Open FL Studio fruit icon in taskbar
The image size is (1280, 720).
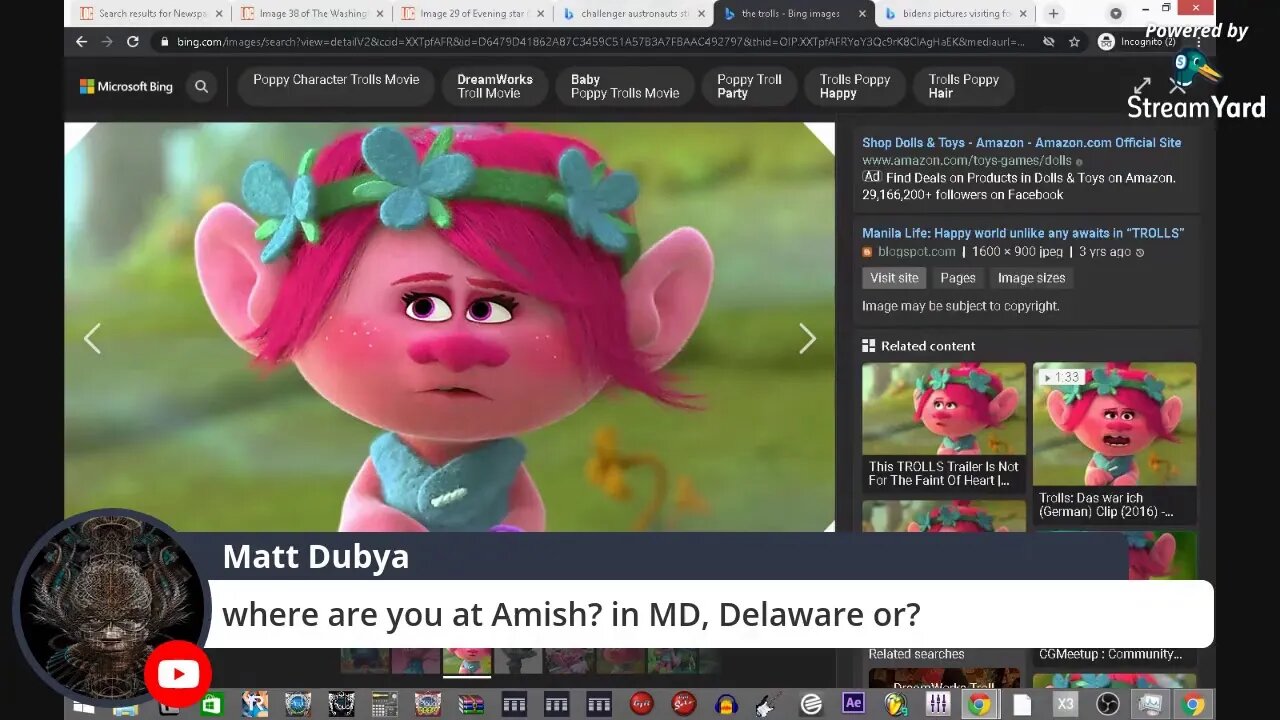pos(895,705)
